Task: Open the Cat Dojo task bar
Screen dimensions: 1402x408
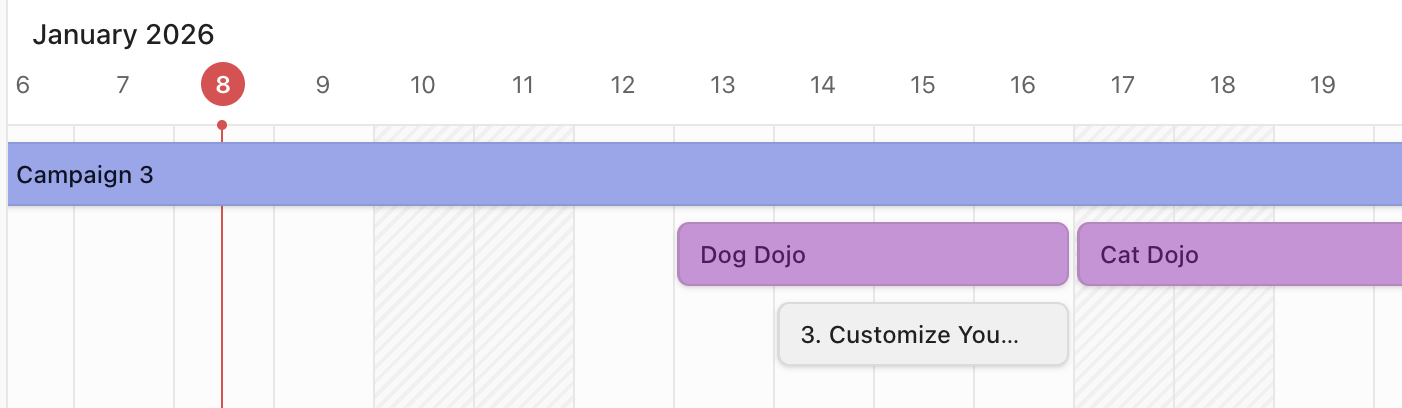Action: point(1239,254)
